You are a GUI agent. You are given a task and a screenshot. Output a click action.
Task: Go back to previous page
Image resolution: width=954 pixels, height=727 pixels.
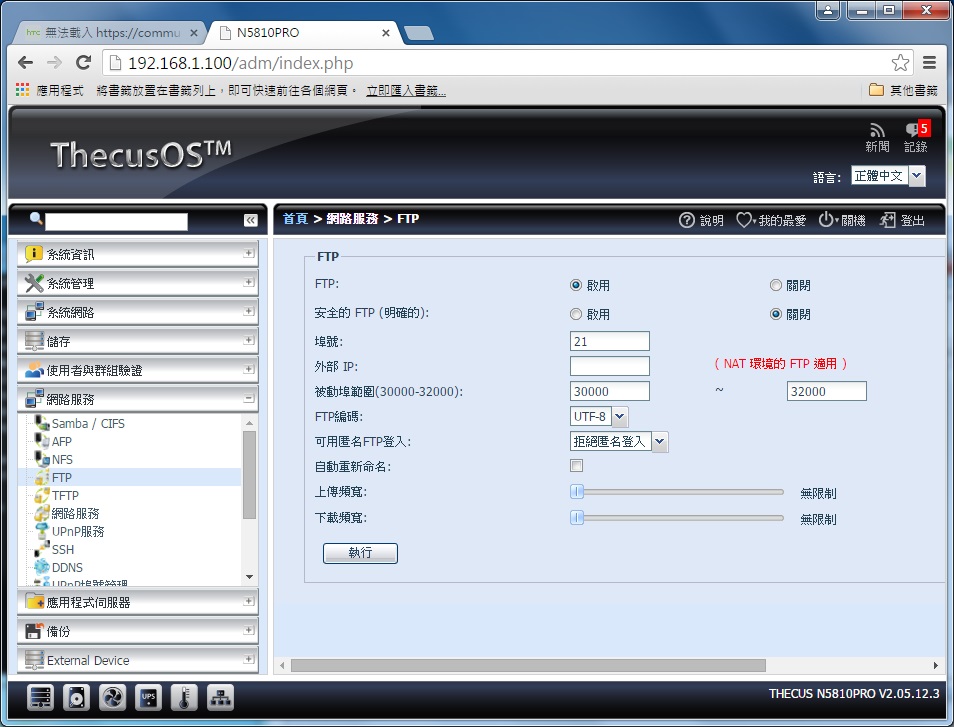tap(26, 63)
